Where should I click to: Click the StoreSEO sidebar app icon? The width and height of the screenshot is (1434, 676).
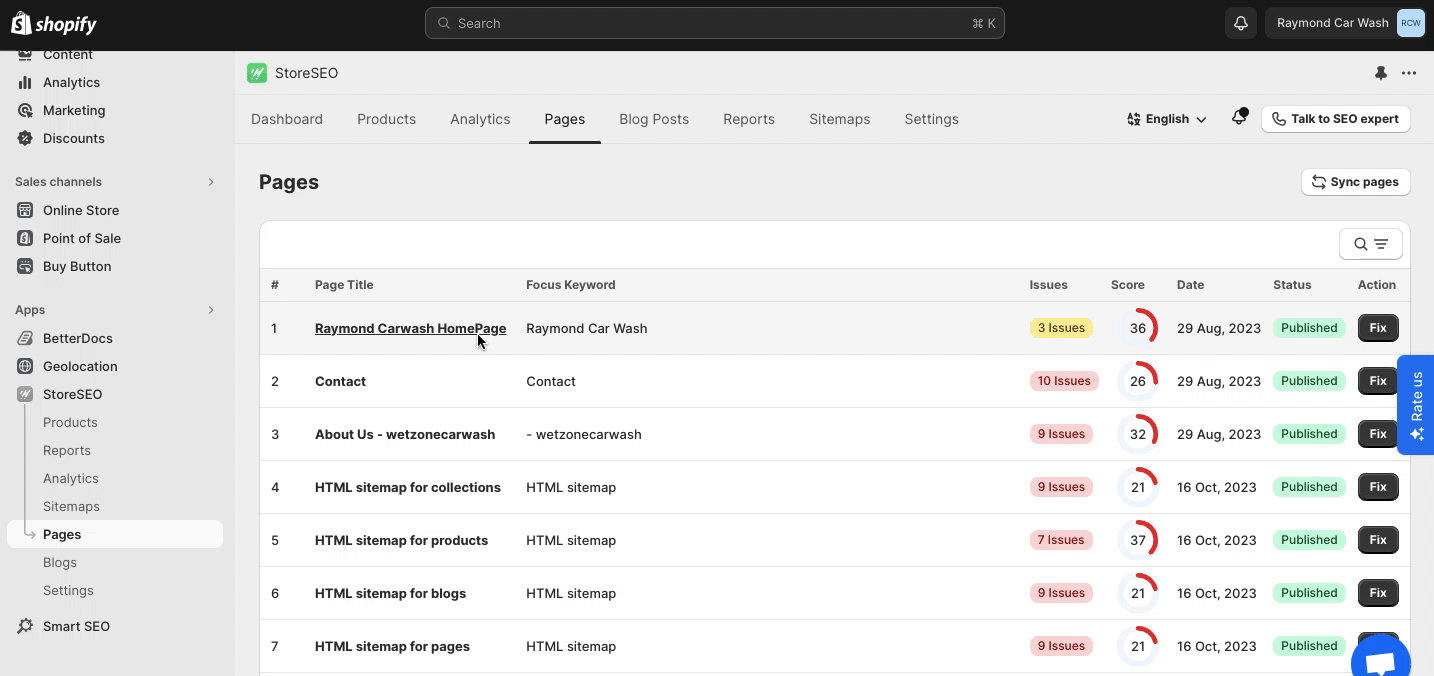click(x=25, y=394)
